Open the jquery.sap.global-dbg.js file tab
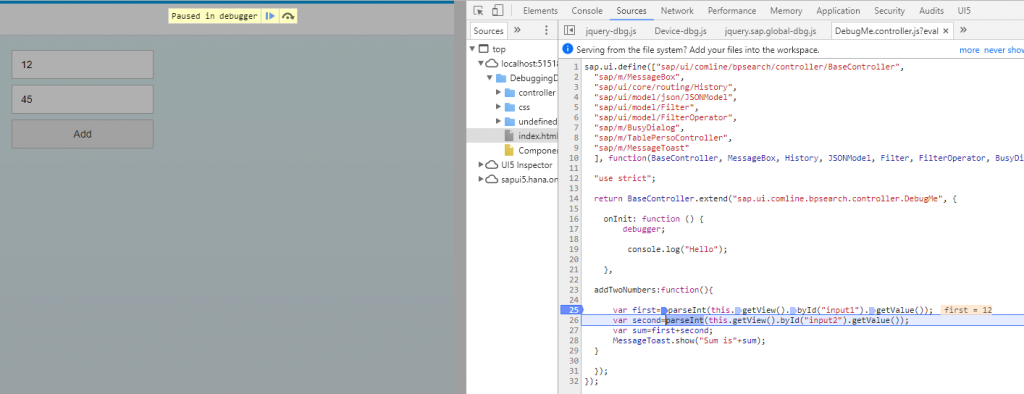 pos(770,31)
